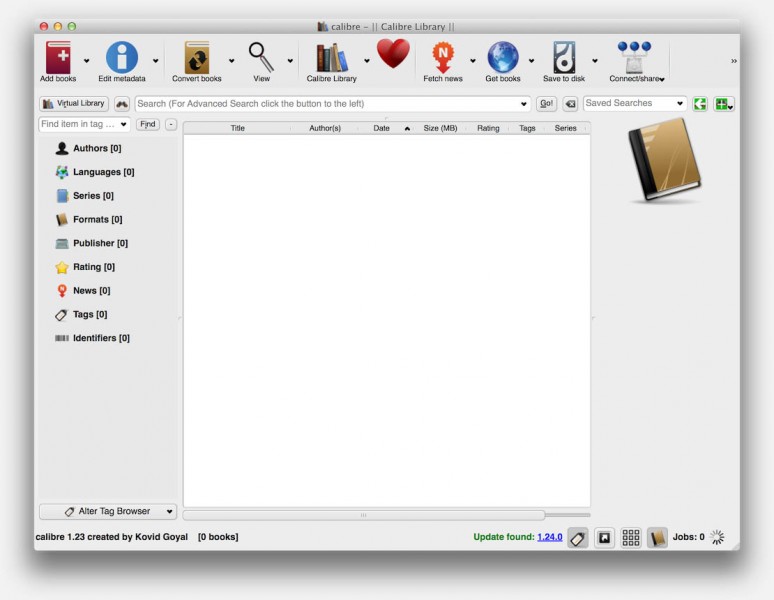This screenshot has width=774, height=600.
Task: Sort by the Size (MB) column header
Action: [x=440, y=128]
